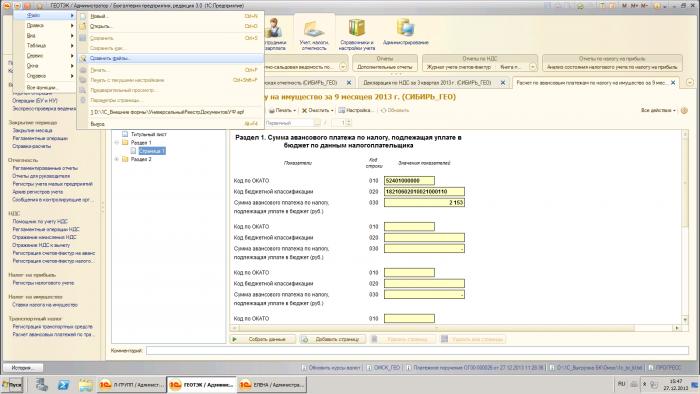The height and width of the screenshot is (394, 700).
Task: Open Все действия dropdown
Action: tap(658, 110)
